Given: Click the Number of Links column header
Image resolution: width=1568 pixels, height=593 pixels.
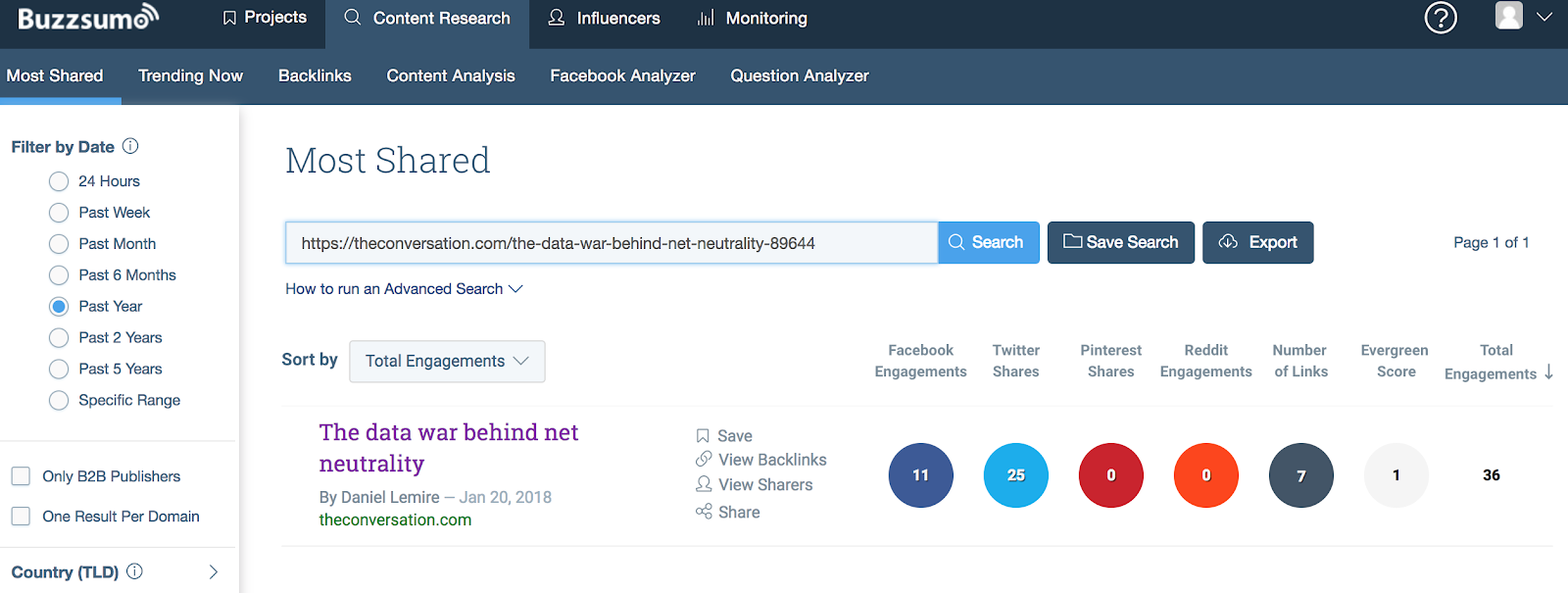Looking at the screenshot, I should coord(1300,361).
